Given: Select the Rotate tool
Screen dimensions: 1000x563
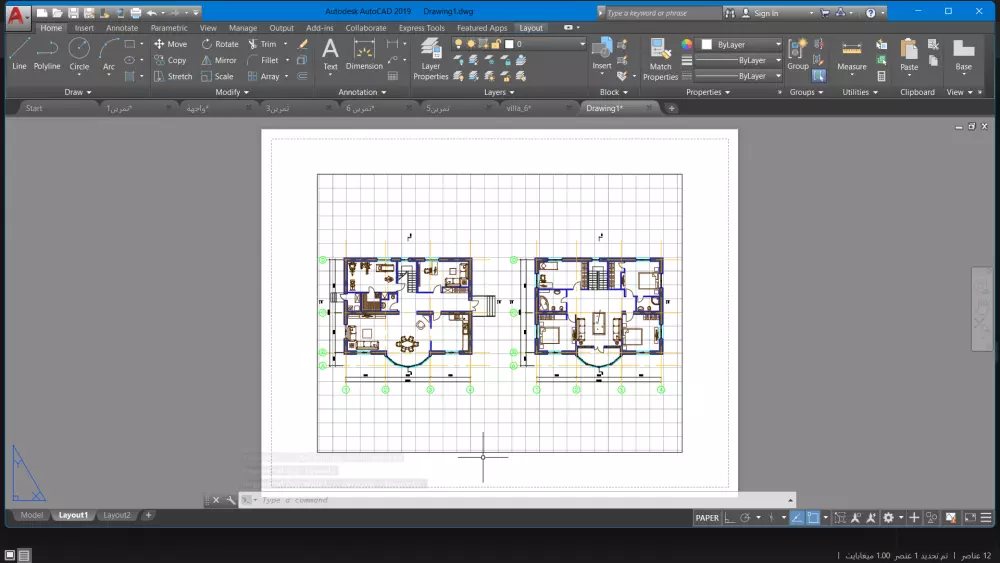Looking at the screenshot, I should [x=220, y=44].
